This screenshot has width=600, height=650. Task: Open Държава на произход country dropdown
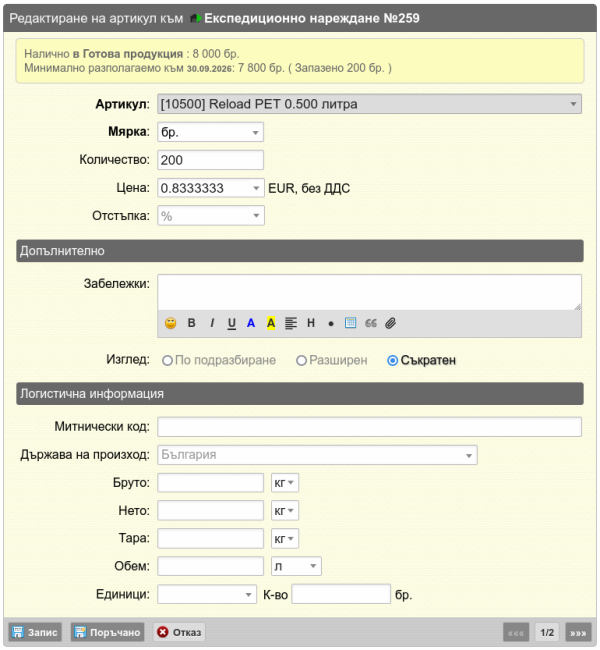point(317,455)
